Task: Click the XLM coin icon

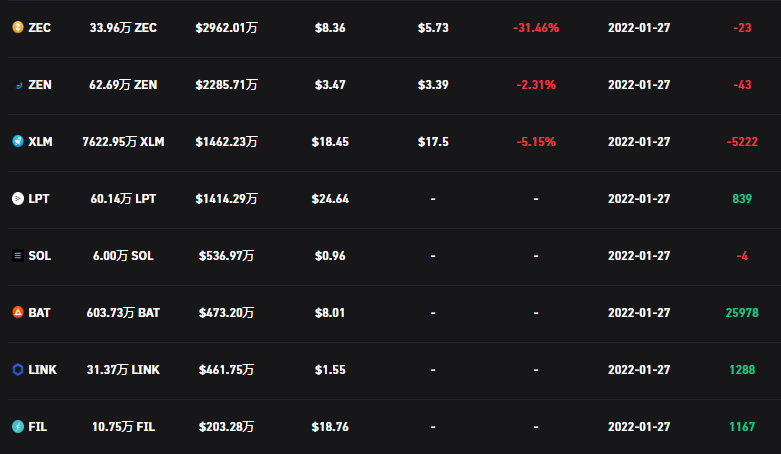Action: coord(17,142)
